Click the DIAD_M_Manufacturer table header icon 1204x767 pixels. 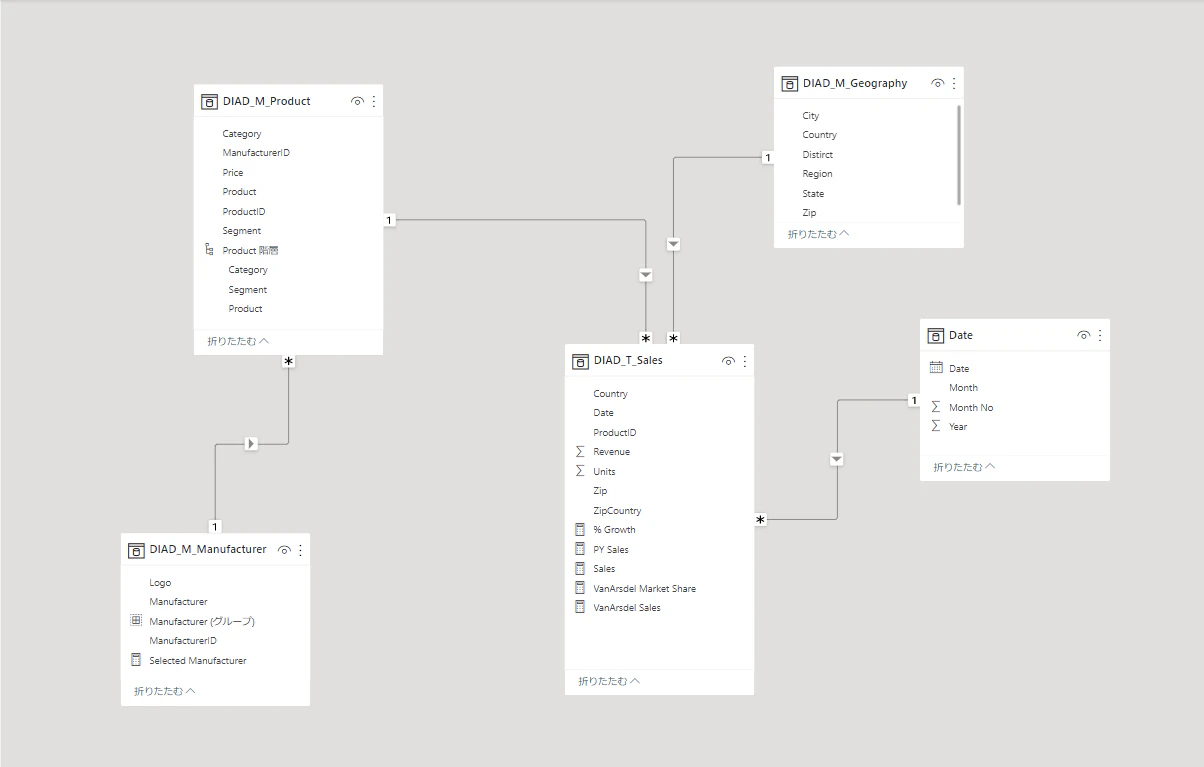(136, 549)
